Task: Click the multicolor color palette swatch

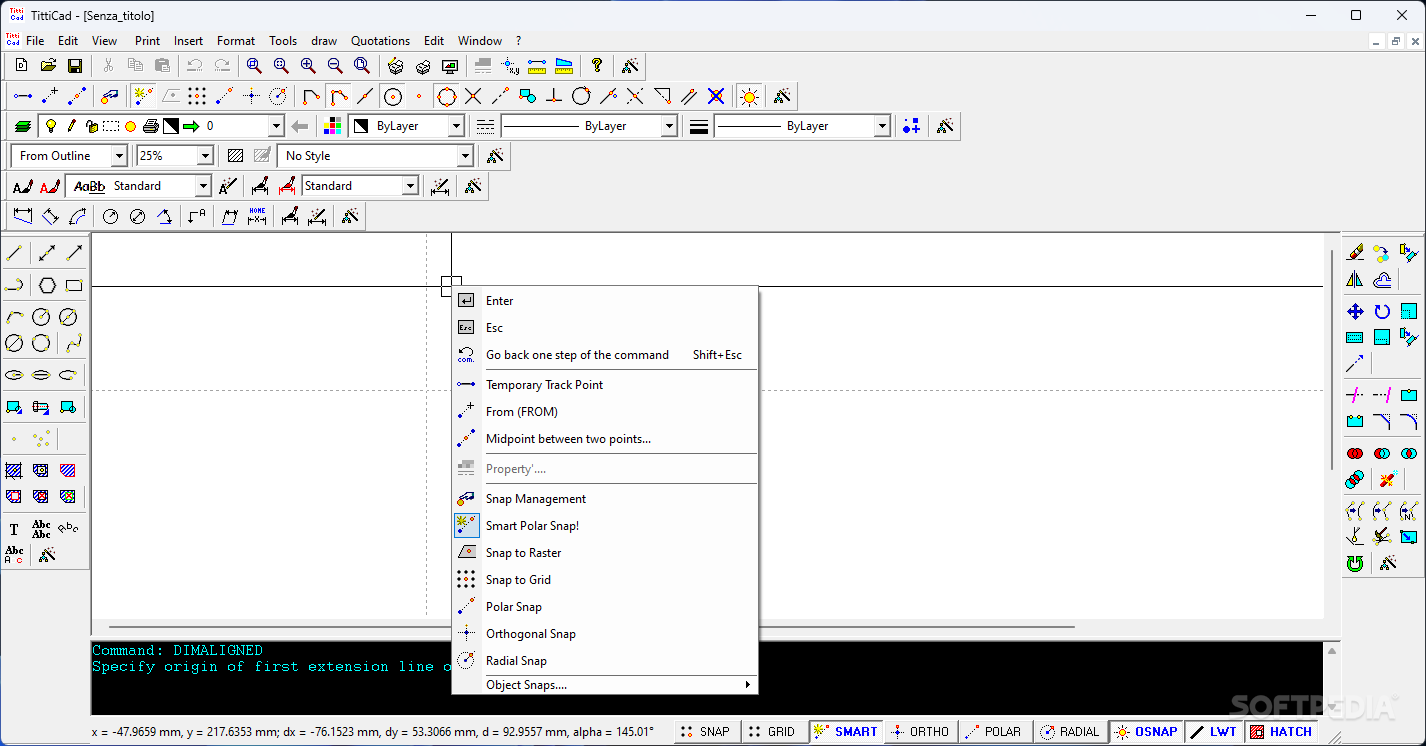Action: point(333,126)
